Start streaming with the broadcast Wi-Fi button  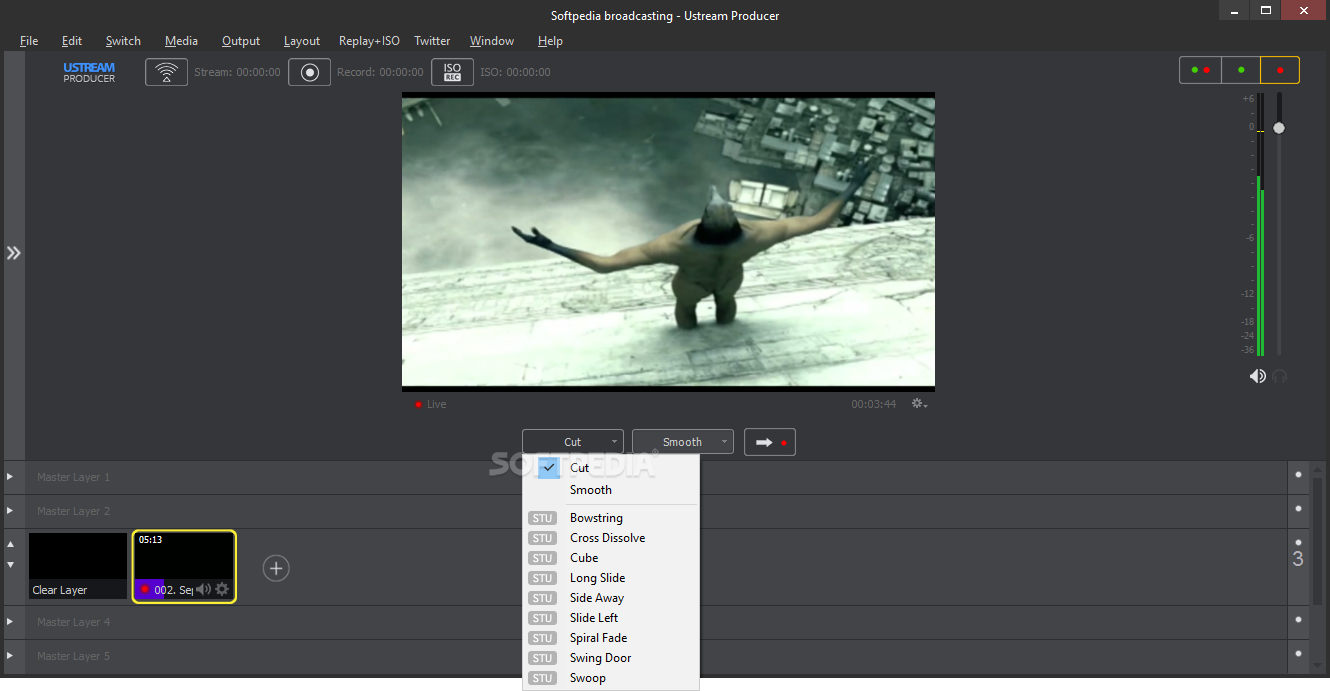pyautogui.click(x=166, y=72)
